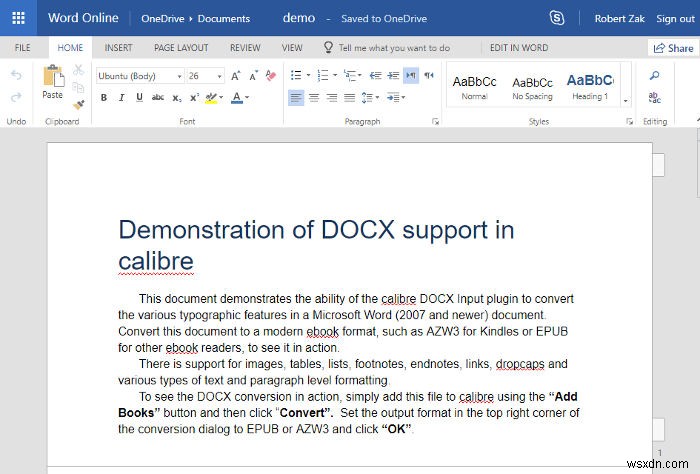Click the Decrease Indent icon
The height and width of the screenshot is (474, 700).
tap(375, 75)
